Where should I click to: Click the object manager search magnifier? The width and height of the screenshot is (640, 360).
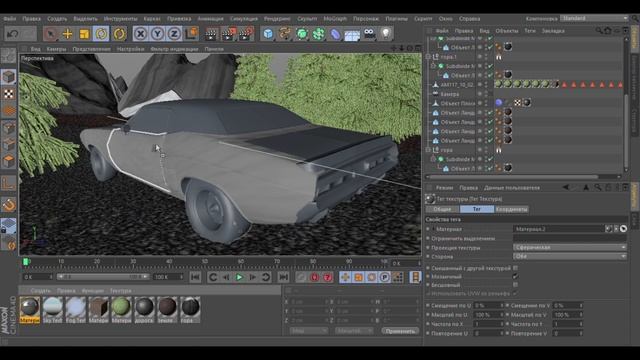click(x=599, y=31)
